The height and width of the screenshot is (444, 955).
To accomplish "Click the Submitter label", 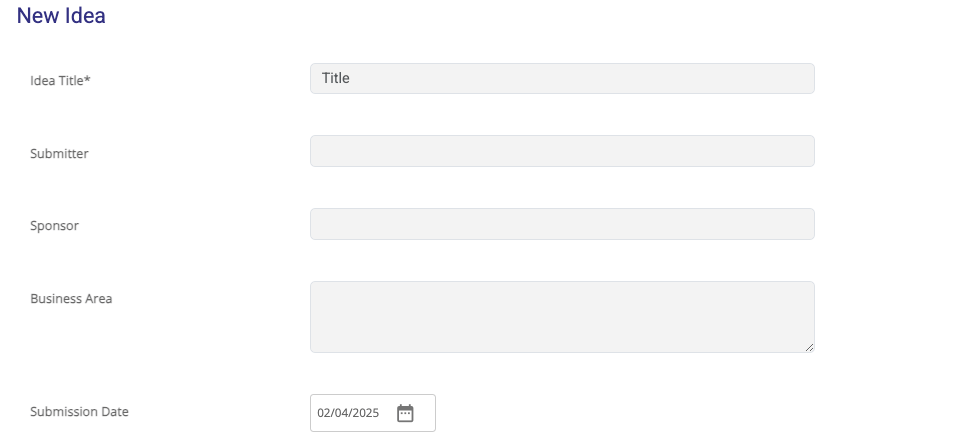I will (59, 153).
